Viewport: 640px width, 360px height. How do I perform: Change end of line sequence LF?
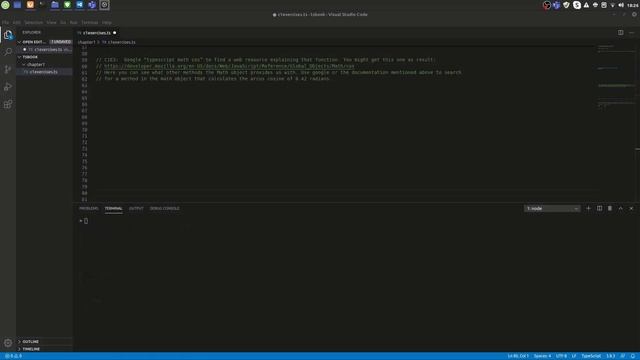click(x=573, y=356)
